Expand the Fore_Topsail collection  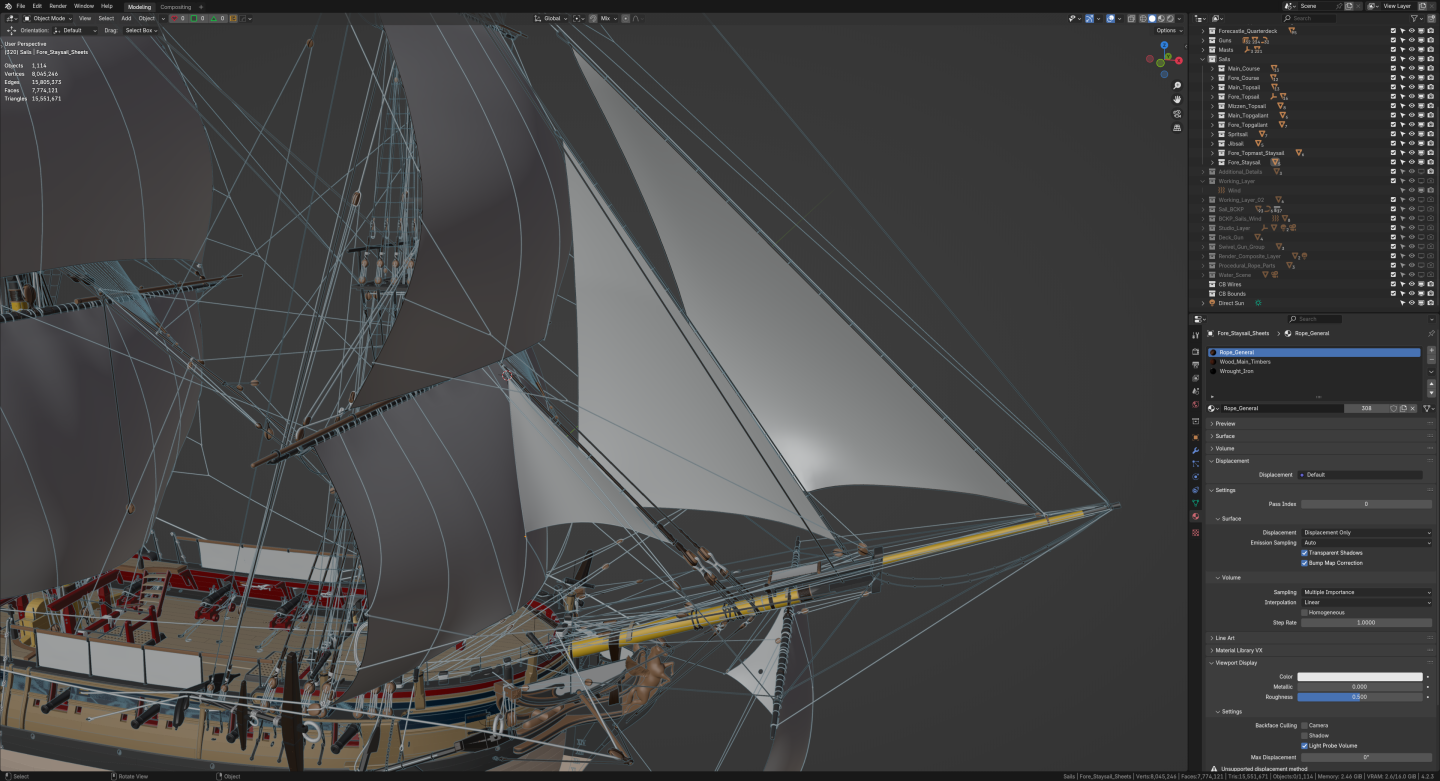coord(1212,97)
